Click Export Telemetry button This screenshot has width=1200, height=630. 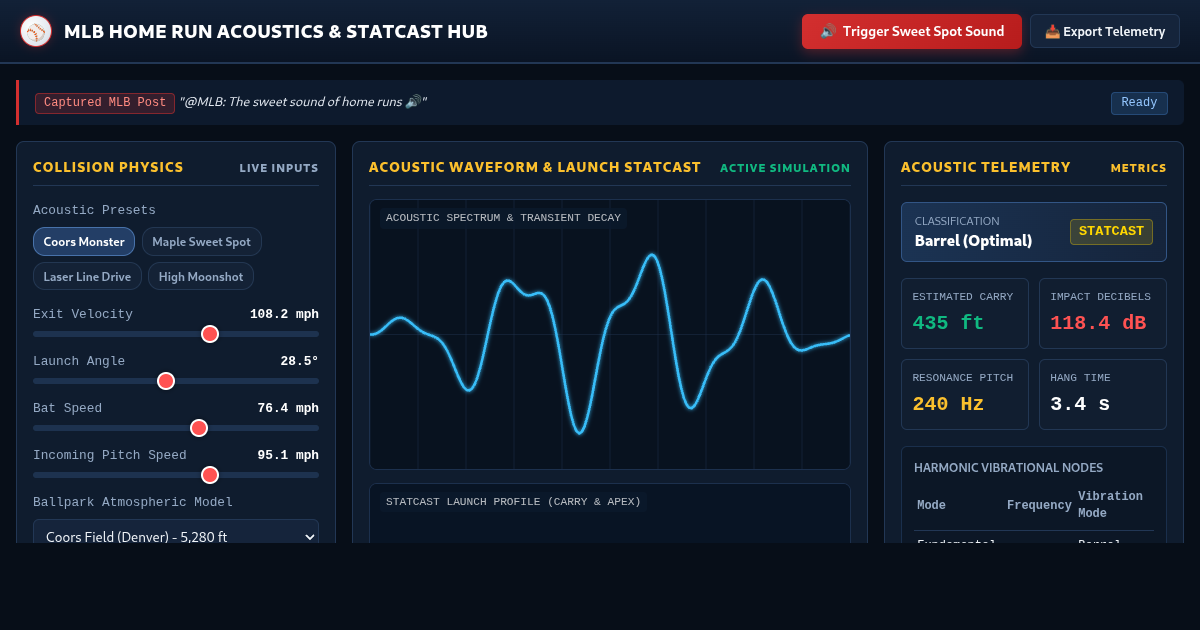[1105, 31]
